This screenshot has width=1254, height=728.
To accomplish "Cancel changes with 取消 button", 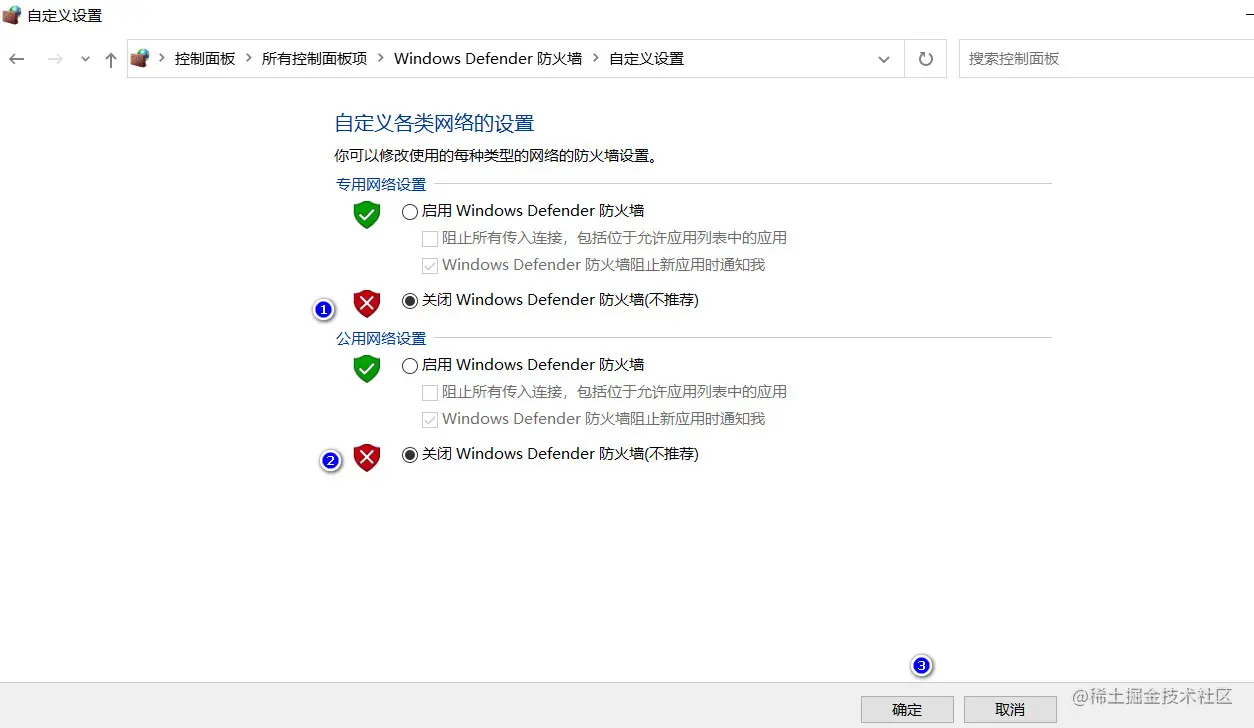I will point(1010,709).
